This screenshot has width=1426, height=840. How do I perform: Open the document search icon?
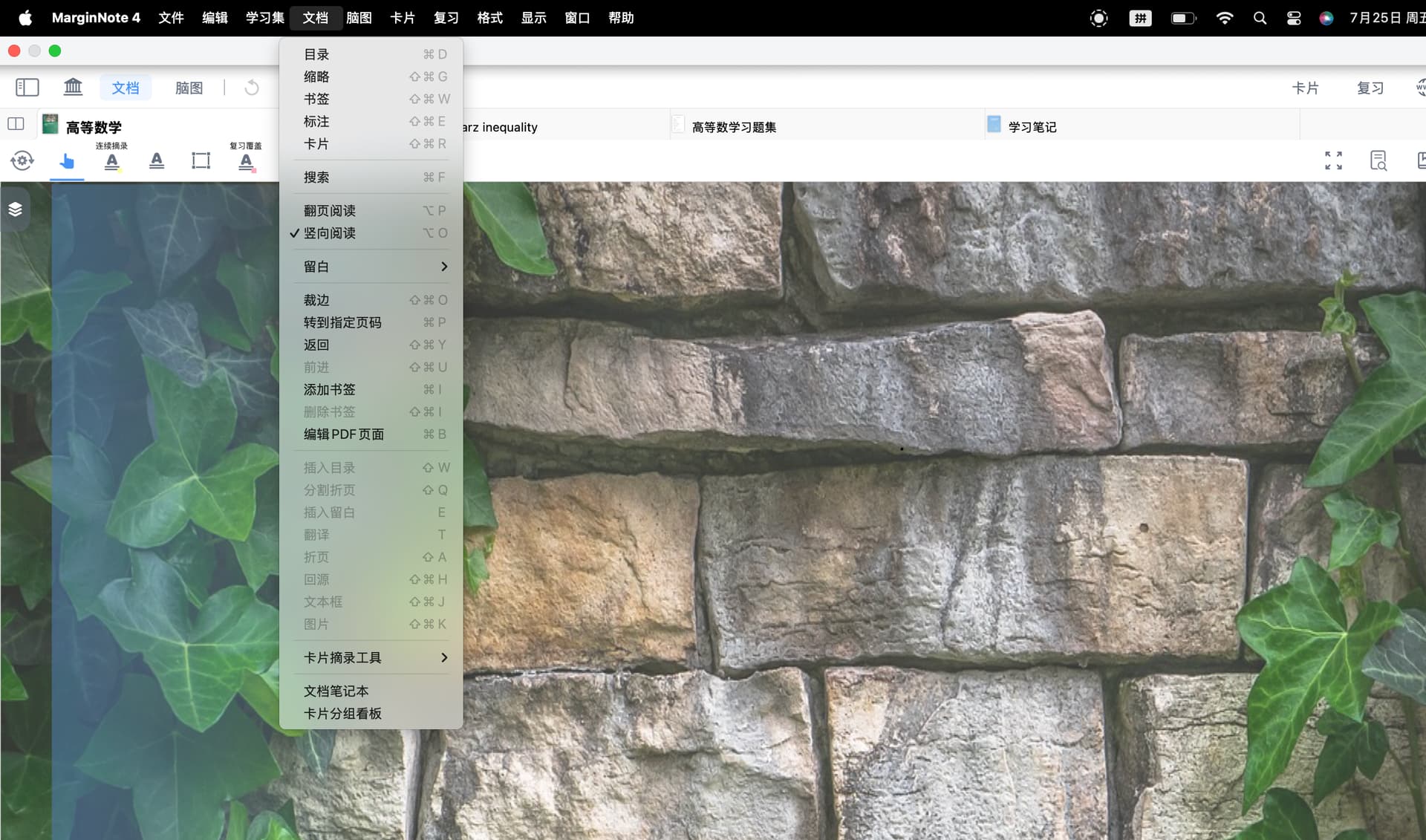pos(1378,160)
